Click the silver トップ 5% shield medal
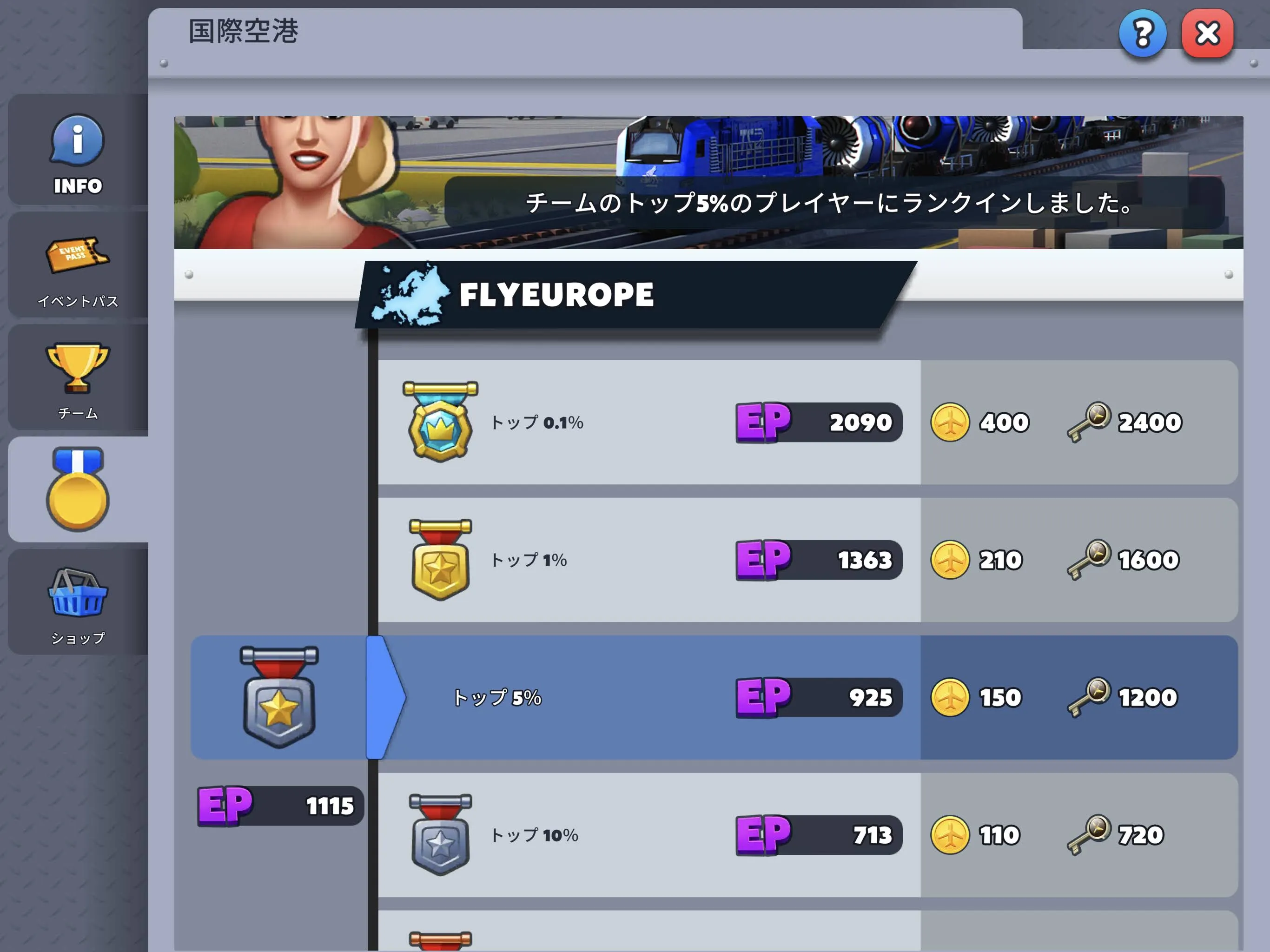This screenshot has width=1270, height=952. point(279,697)
